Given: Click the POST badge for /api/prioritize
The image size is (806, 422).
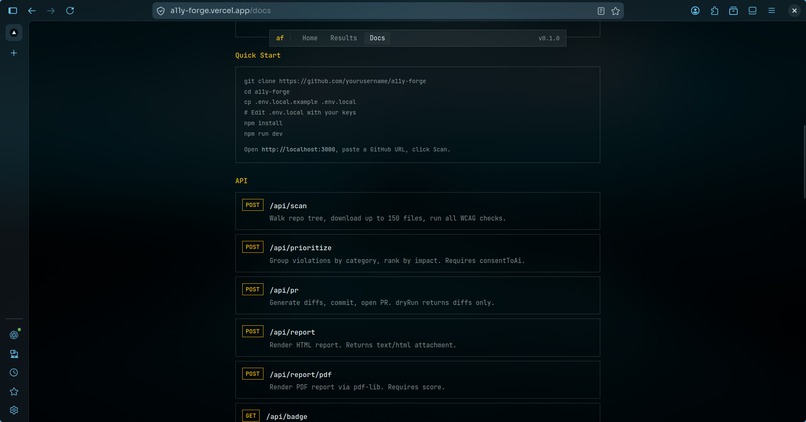Looking at the screenshot, I should [x=252, y=247].
